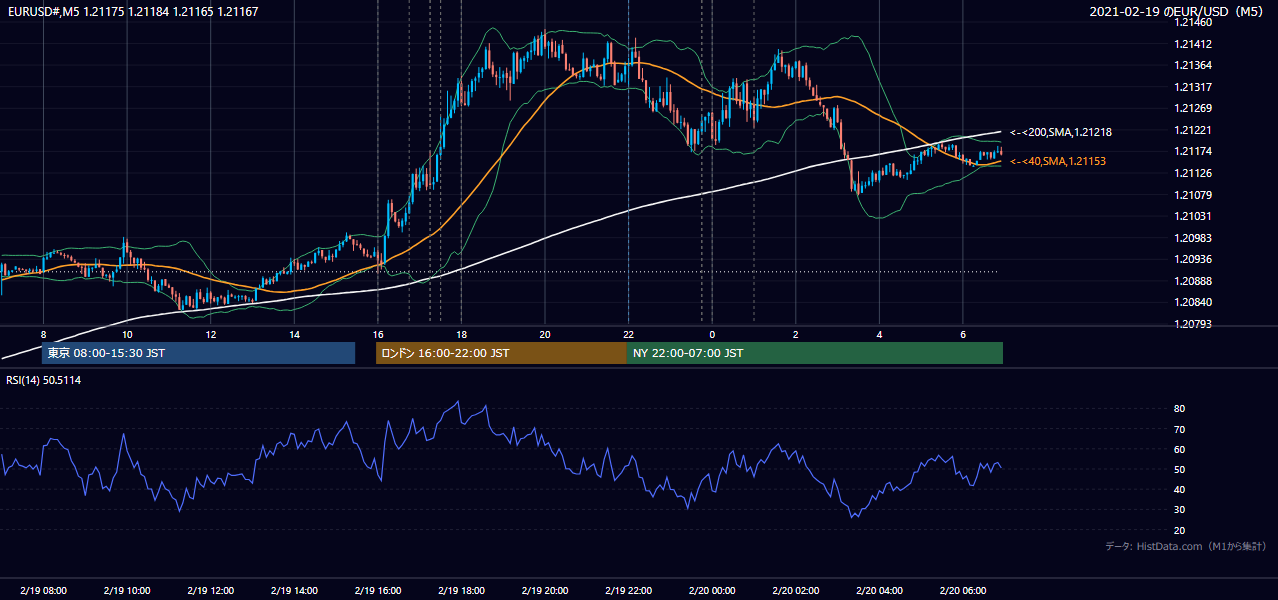This screenshot has width=1278, height=600.
Task: Click the 1.21174 price axis label
Action: click(1194, 151)
